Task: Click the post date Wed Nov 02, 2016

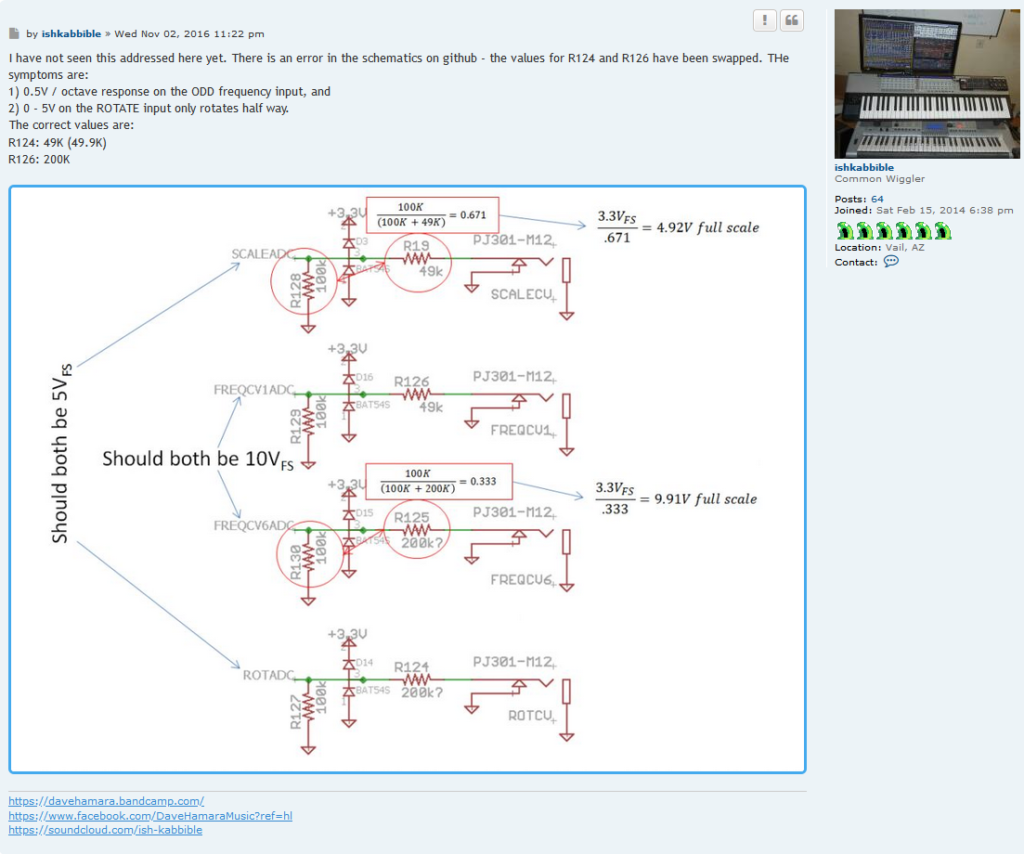Action: [189, 34]
